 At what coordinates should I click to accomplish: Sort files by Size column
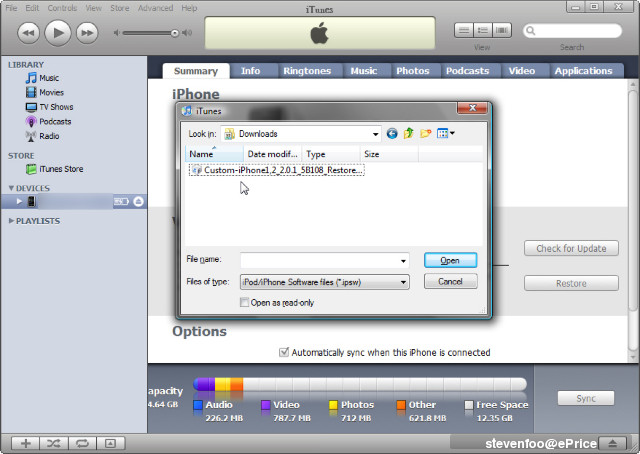click(389, 154)
